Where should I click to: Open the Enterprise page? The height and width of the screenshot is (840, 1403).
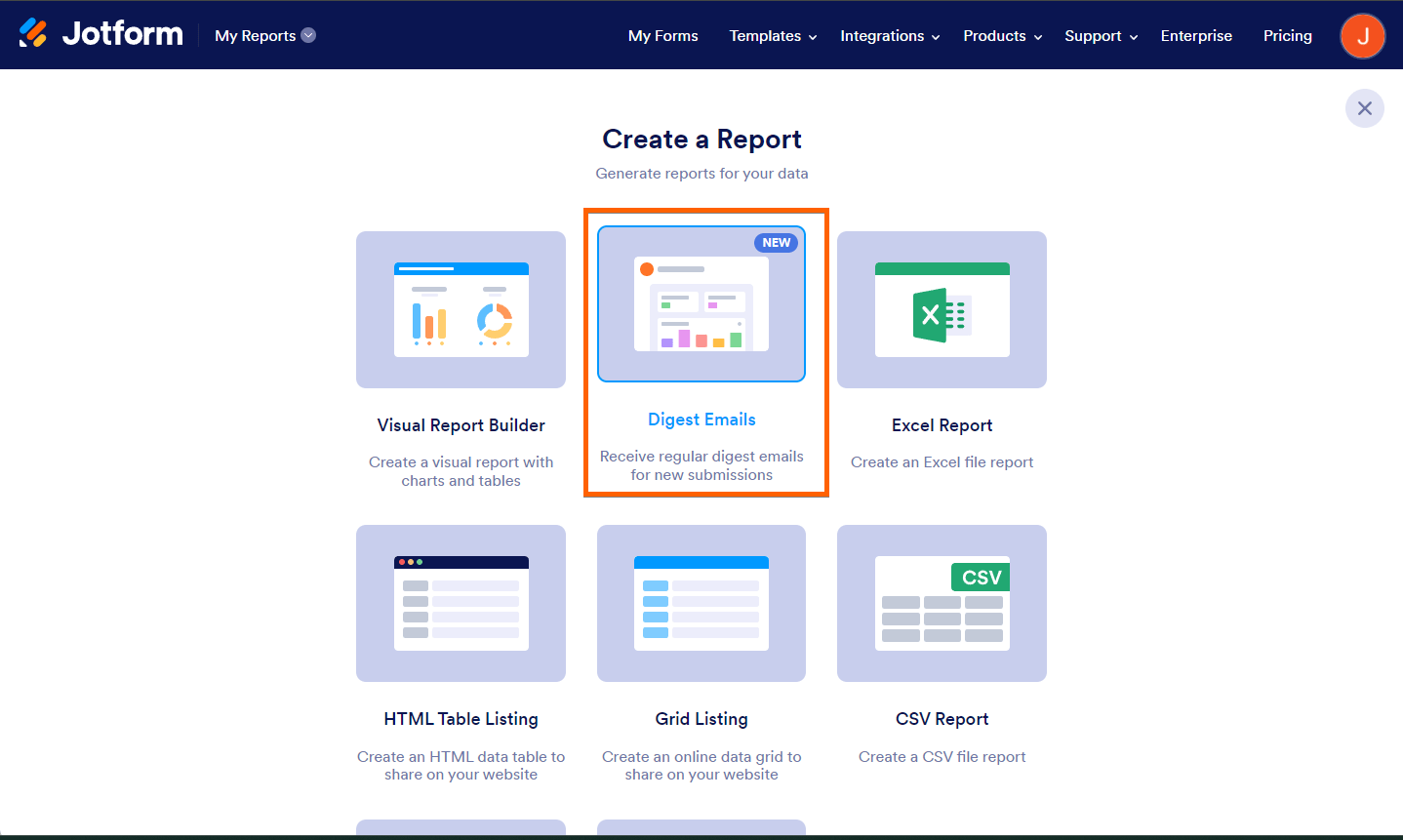[x=1196, y=36]
